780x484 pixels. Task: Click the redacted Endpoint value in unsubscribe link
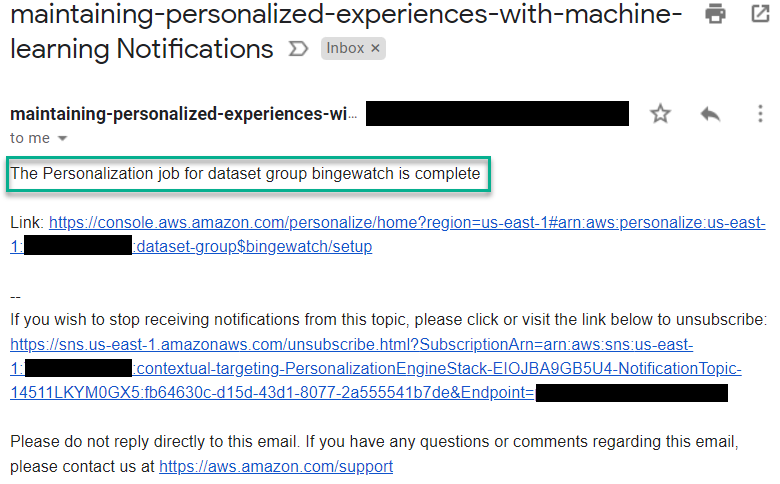tap(632, 393)
